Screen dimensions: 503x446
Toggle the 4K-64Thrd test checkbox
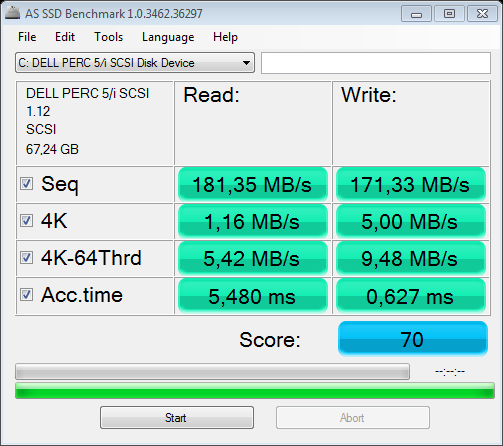(26, 258)
